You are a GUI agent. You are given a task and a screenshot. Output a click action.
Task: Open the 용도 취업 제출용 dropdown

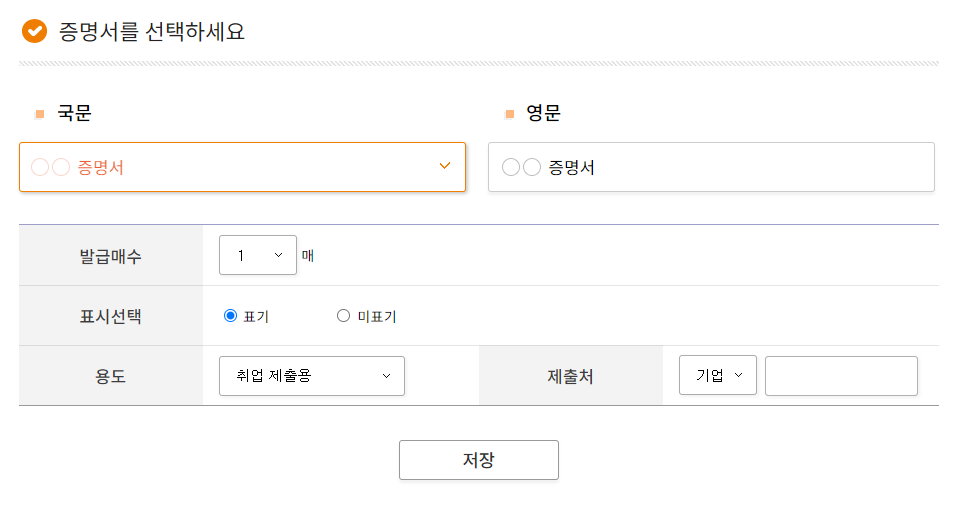pyautogui.click(x=312, y=376)
